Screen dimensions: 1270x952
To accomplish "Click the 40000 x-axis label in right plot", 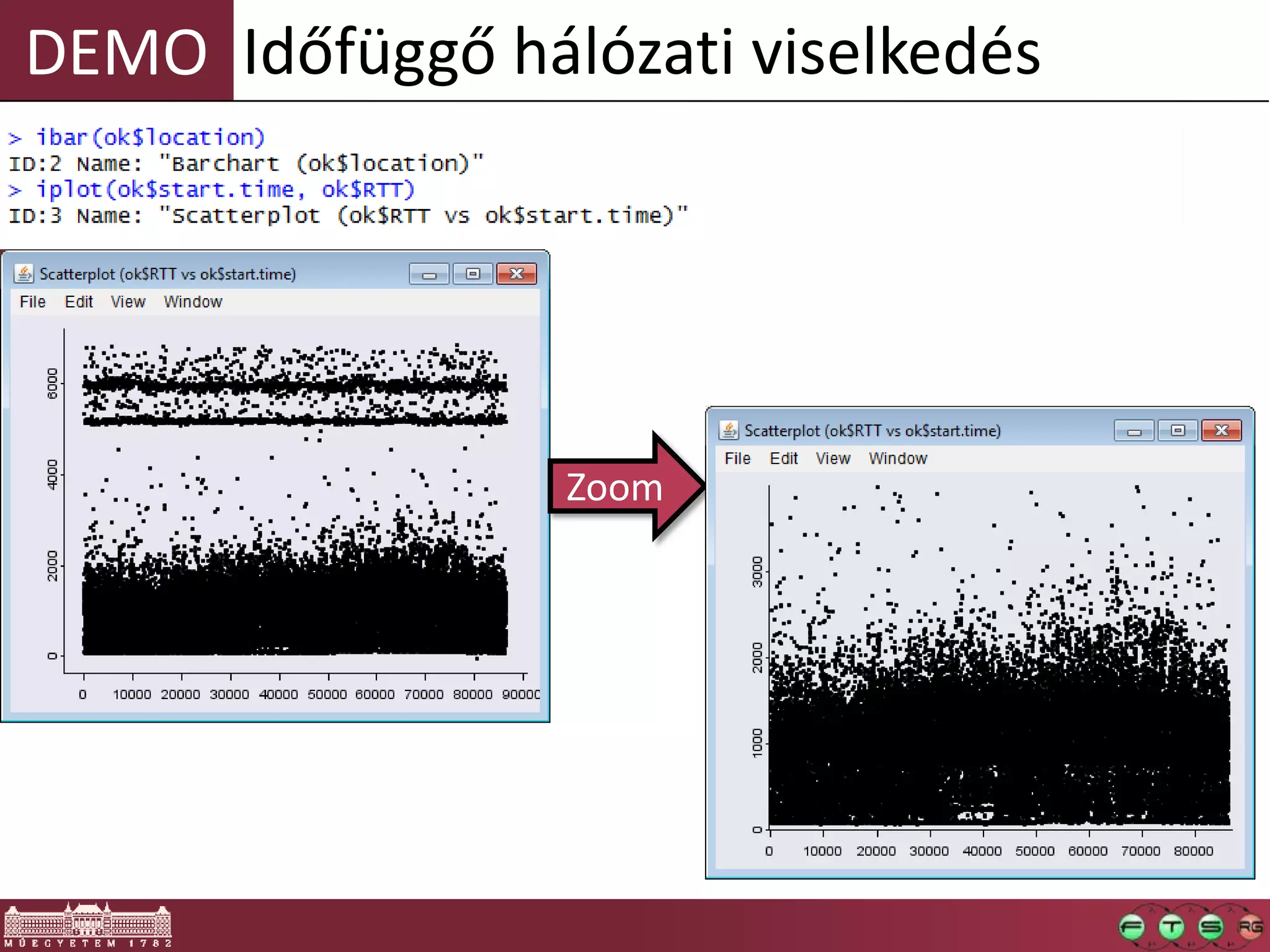I will coord(982,851).
